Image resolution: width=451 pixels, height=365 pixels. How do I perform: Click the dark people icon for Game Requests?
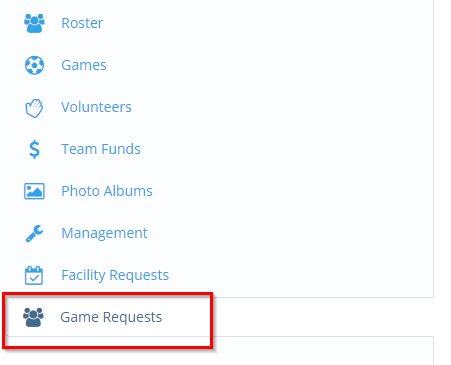[33, 317]
